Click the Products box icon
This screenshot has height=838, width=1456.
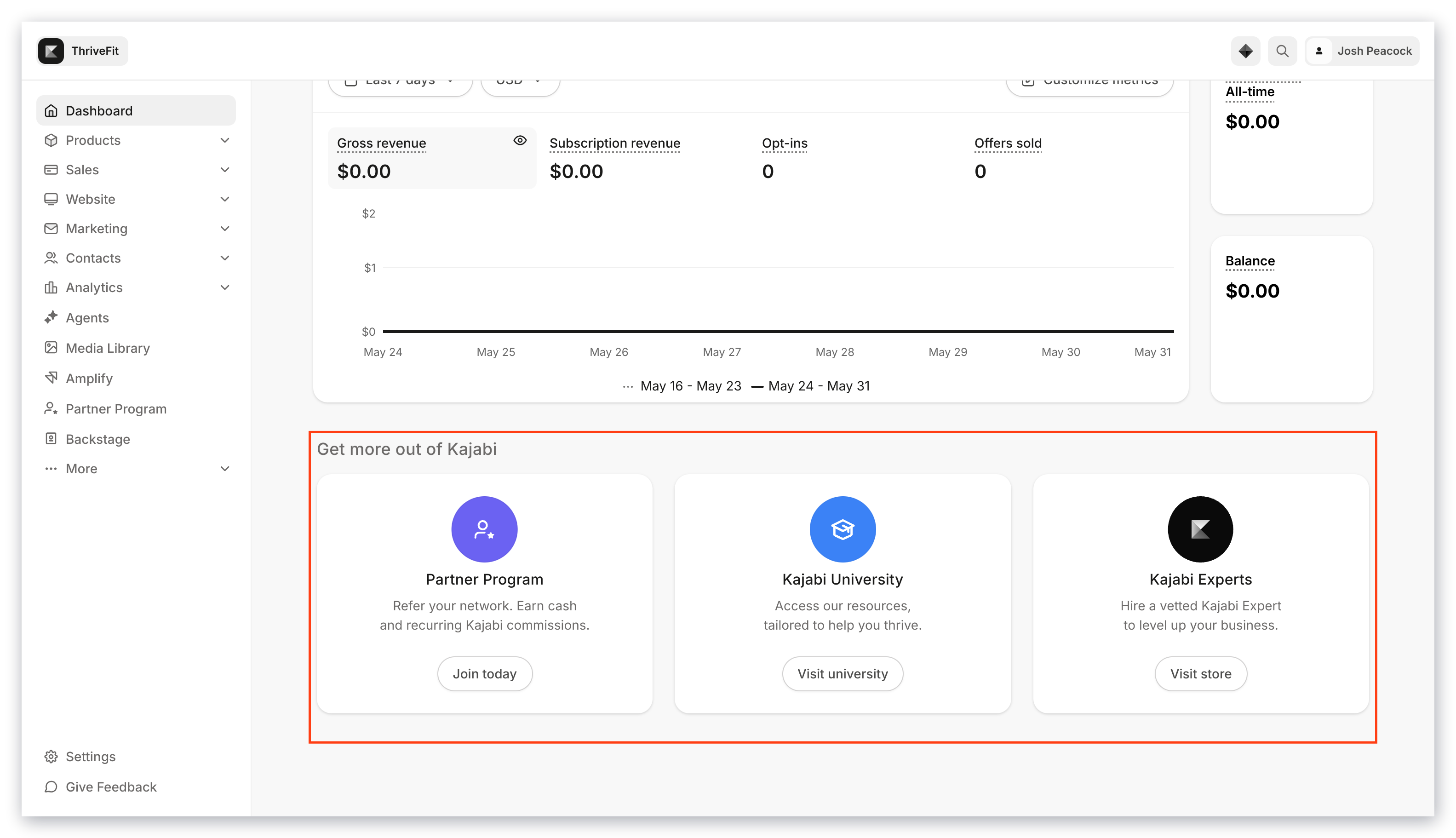[x=51, y=140]
